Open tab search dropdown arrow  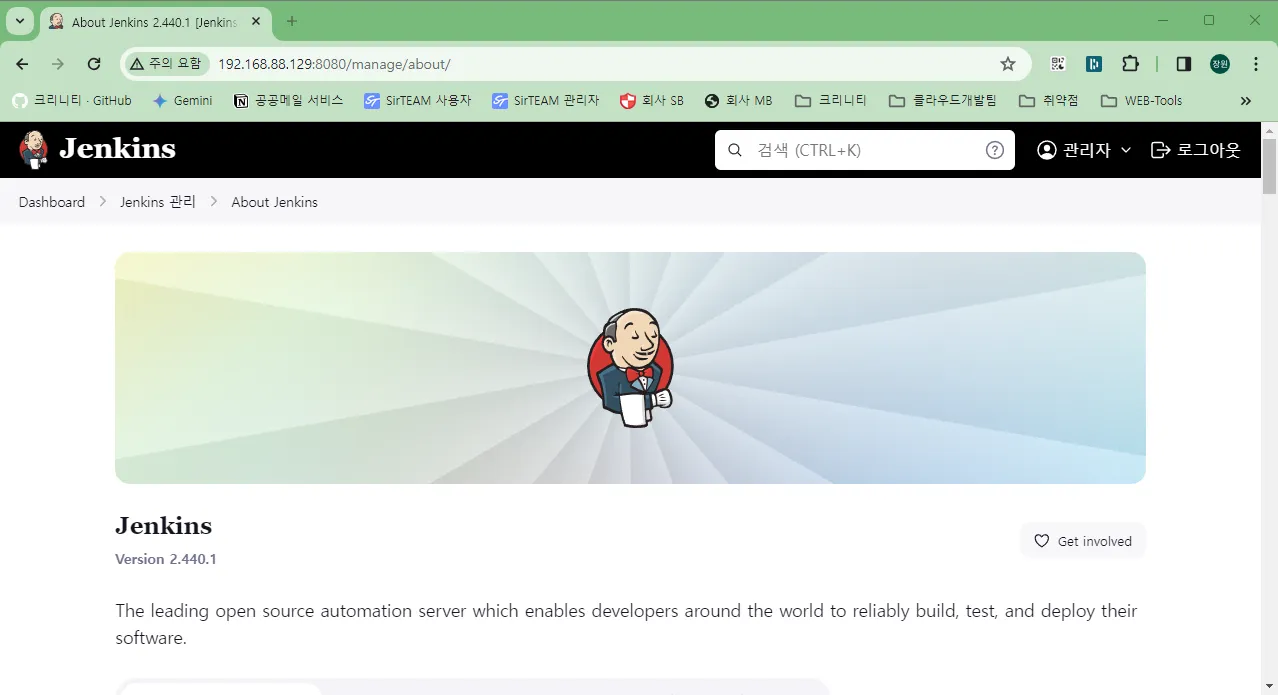coord(19,21)
